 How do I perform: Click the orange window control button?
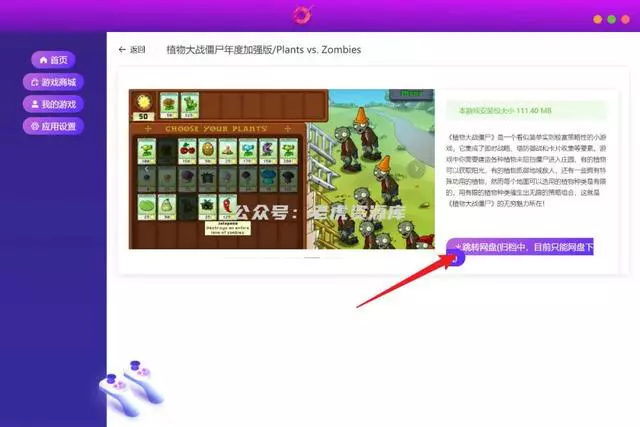pos(598,19)
